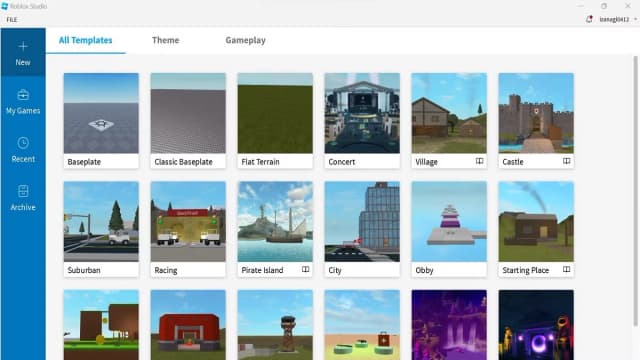Switch to the Gameplay tab
Image resolution: width=640 pixels, height=360 pixels.
point(246,40)
